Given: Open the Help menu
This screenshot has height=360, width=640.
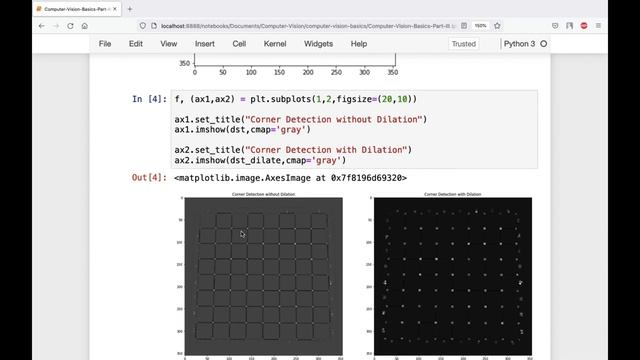Looking at the screenshot, I should coord(359,44).
